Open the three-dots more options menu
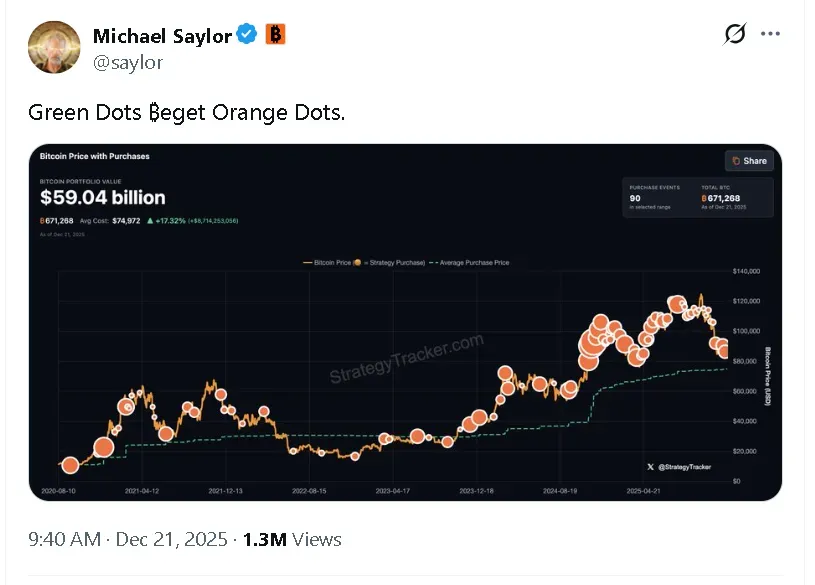This screenshot has height=585, width=815. 770,34
